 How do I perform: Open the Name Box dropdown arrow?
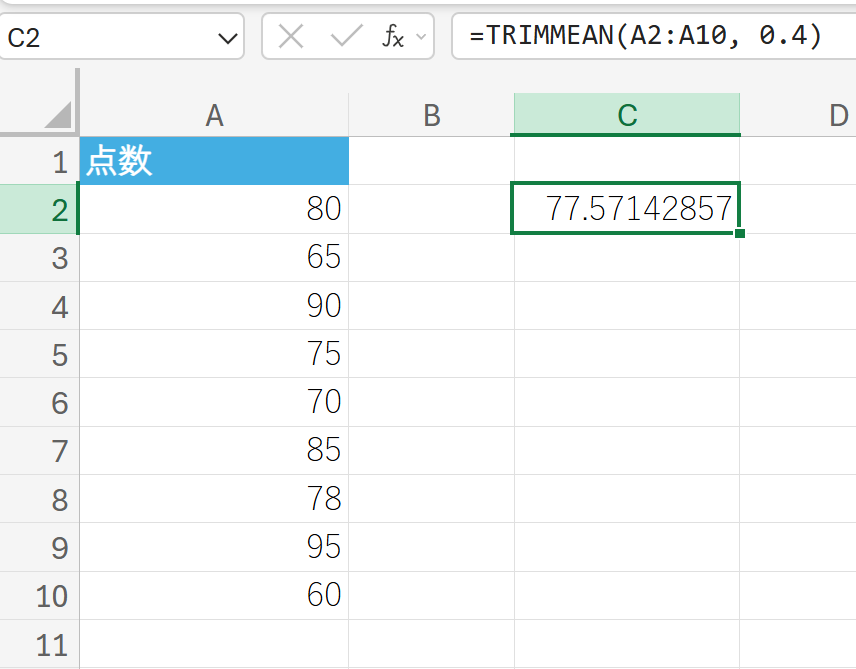(224, 39)
